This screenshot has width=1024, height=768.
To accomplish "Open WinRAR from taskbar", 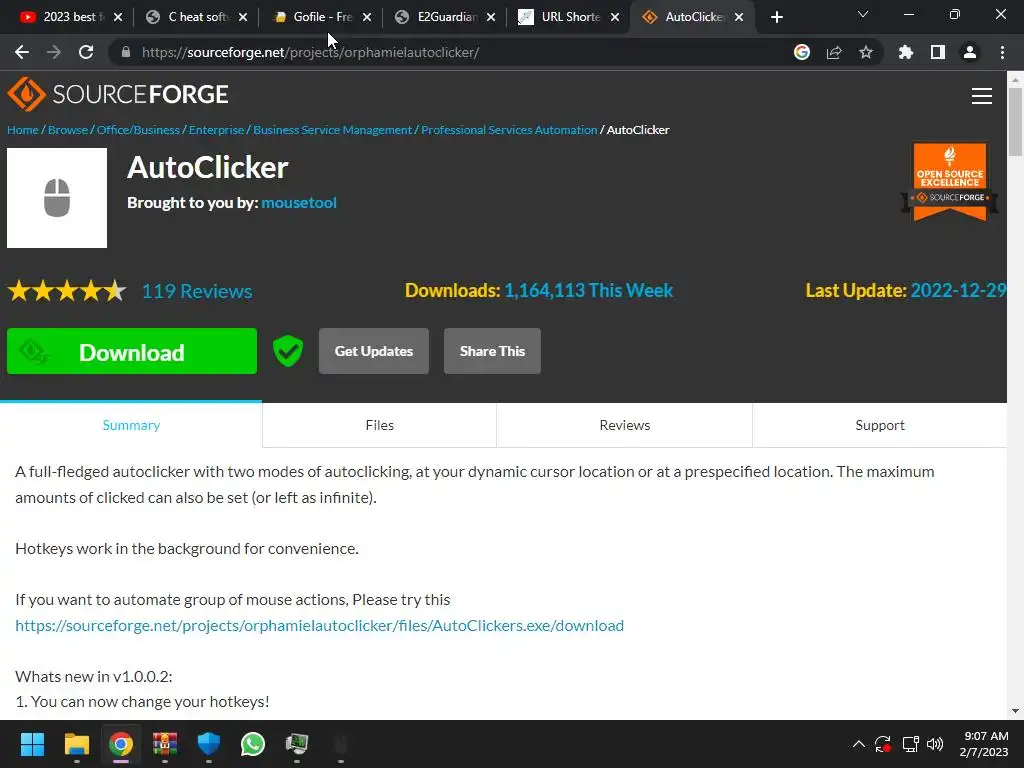I will tap(165, 744).
